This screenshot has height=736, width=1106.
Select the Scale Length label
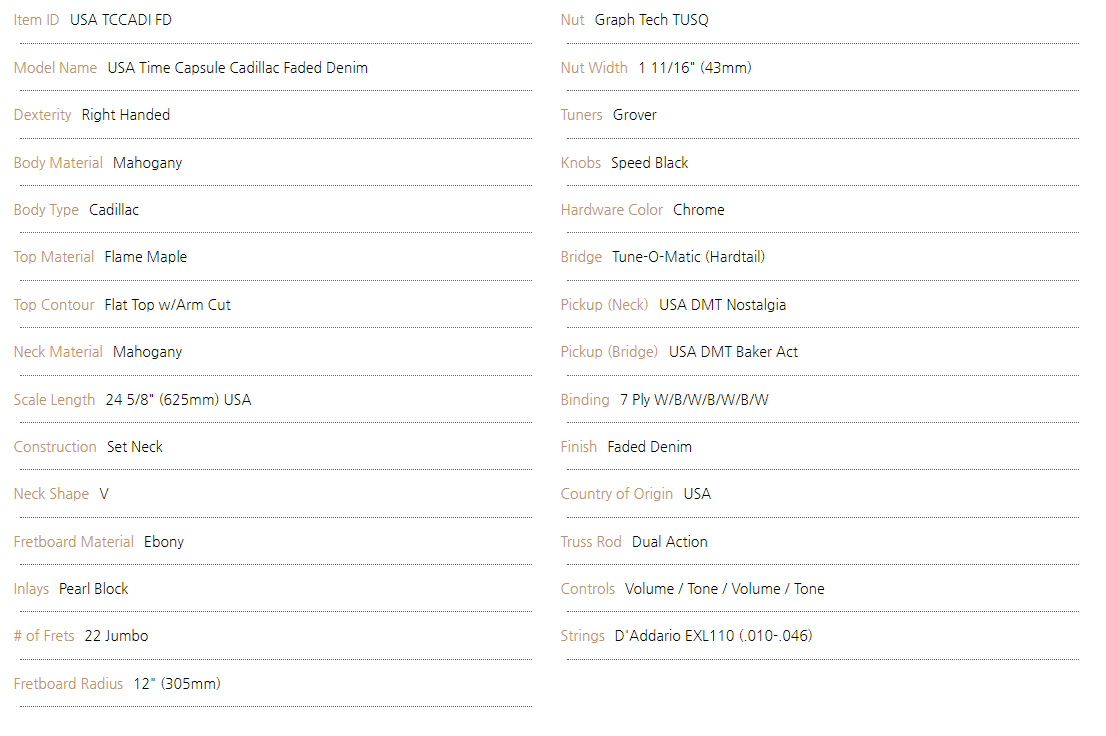(x=54, y=400)
